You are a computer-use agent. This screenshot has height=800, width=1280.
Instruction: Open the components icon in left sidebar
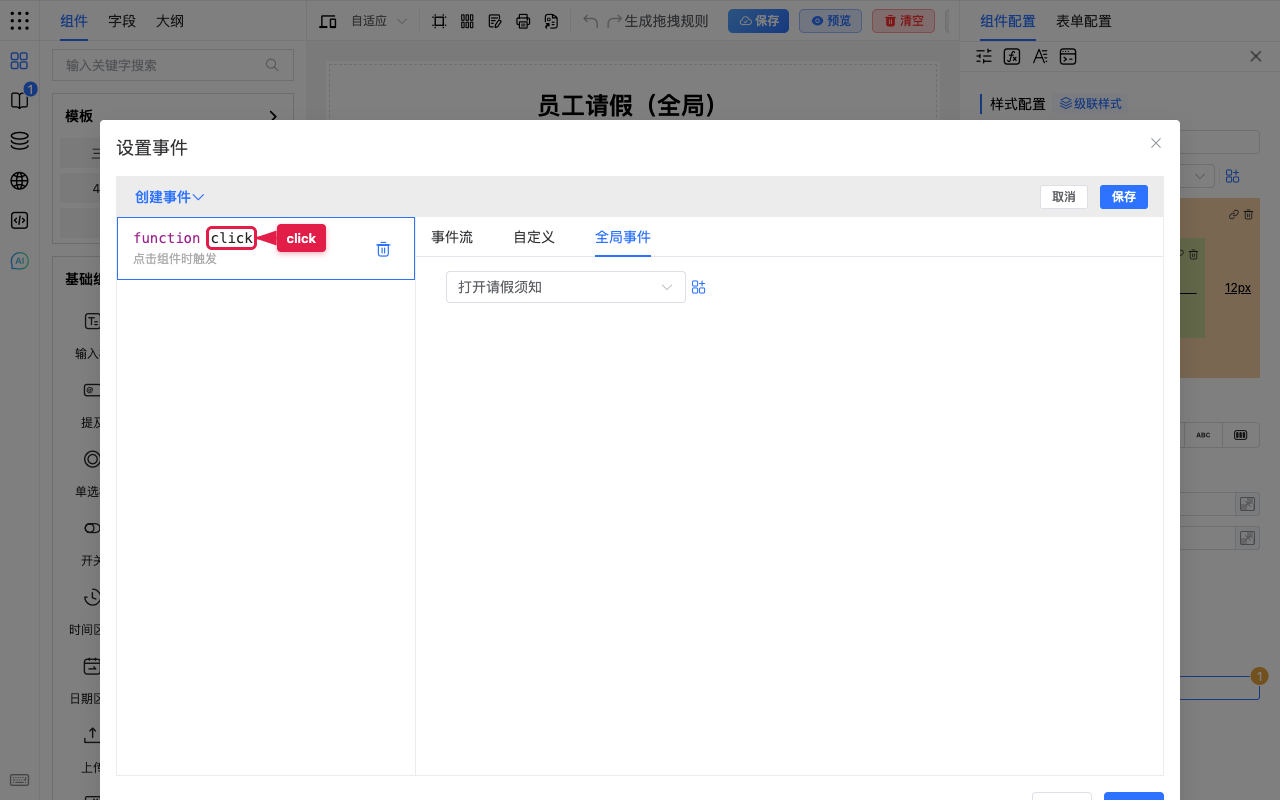pos(19,61)
